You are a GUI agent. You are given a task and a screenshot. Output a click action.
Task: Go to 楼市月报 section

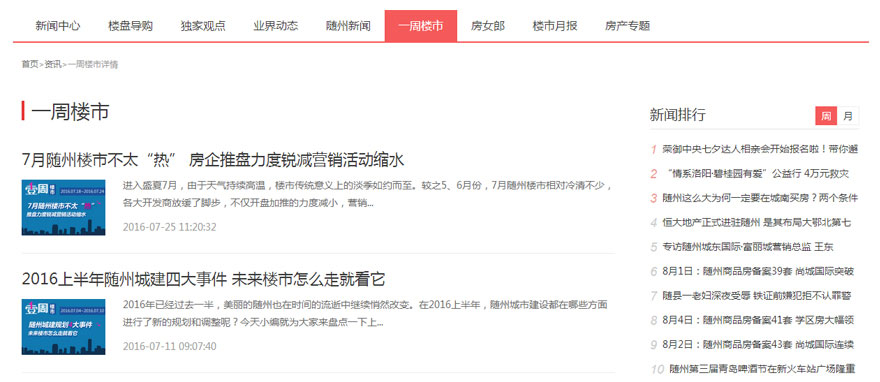(555, 26)
